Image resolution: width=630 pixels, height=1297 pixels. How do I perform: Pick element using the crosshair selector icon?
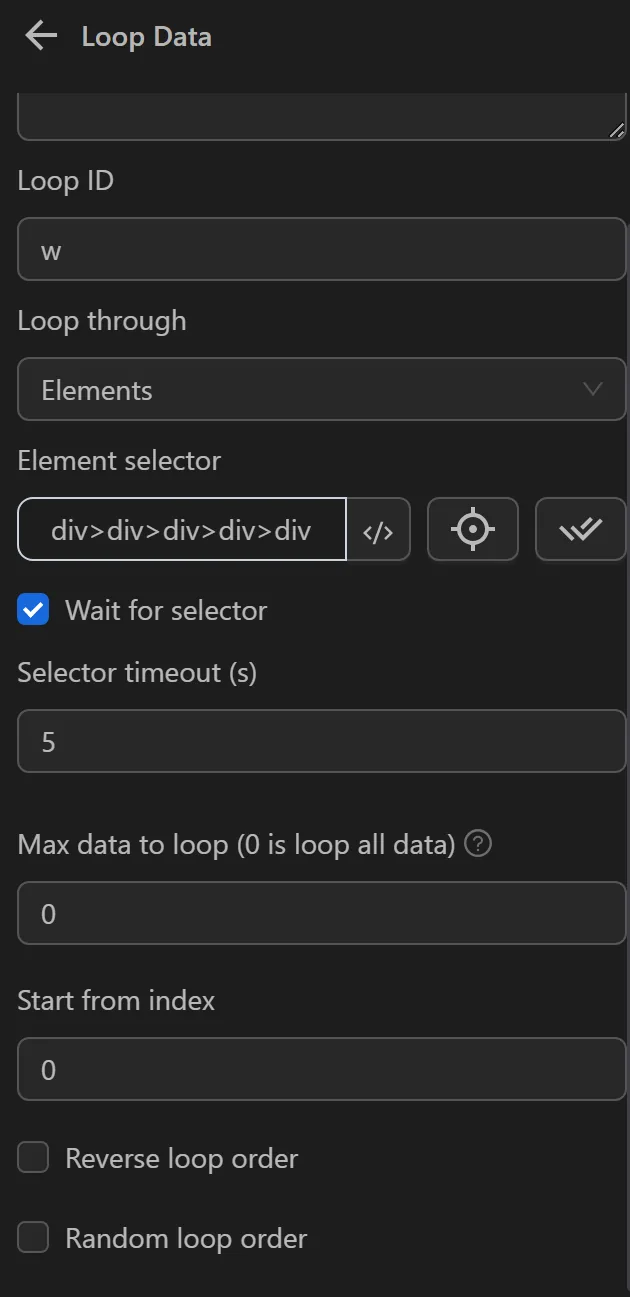(472, 529)
